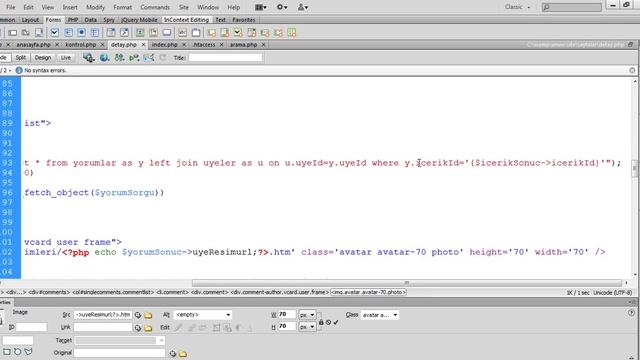Click the Src input field in Properties
The image size is (640, 360).
pyautogui.click(x=102, y=315)
